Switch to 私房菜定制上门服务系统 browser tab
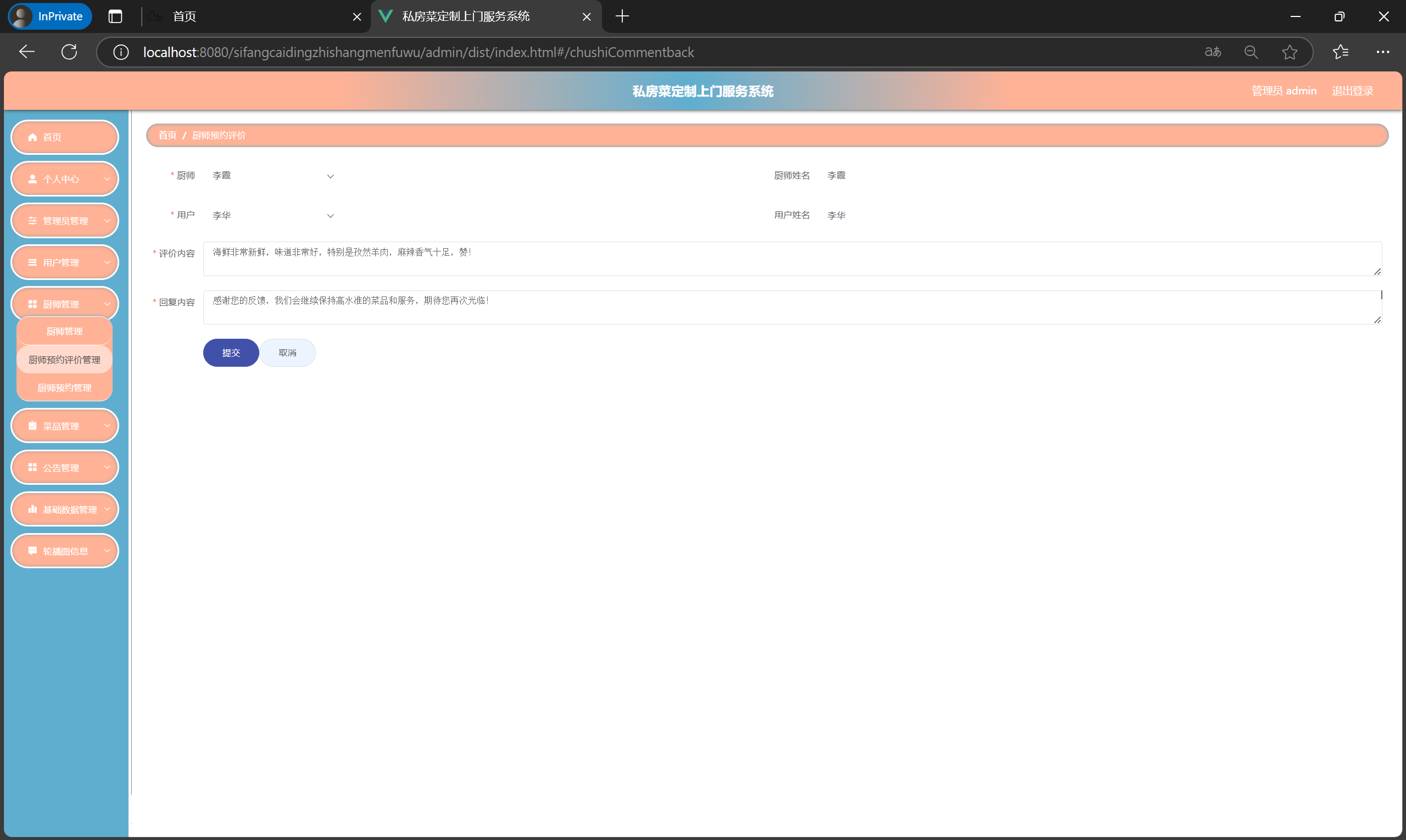 point(486,16)
